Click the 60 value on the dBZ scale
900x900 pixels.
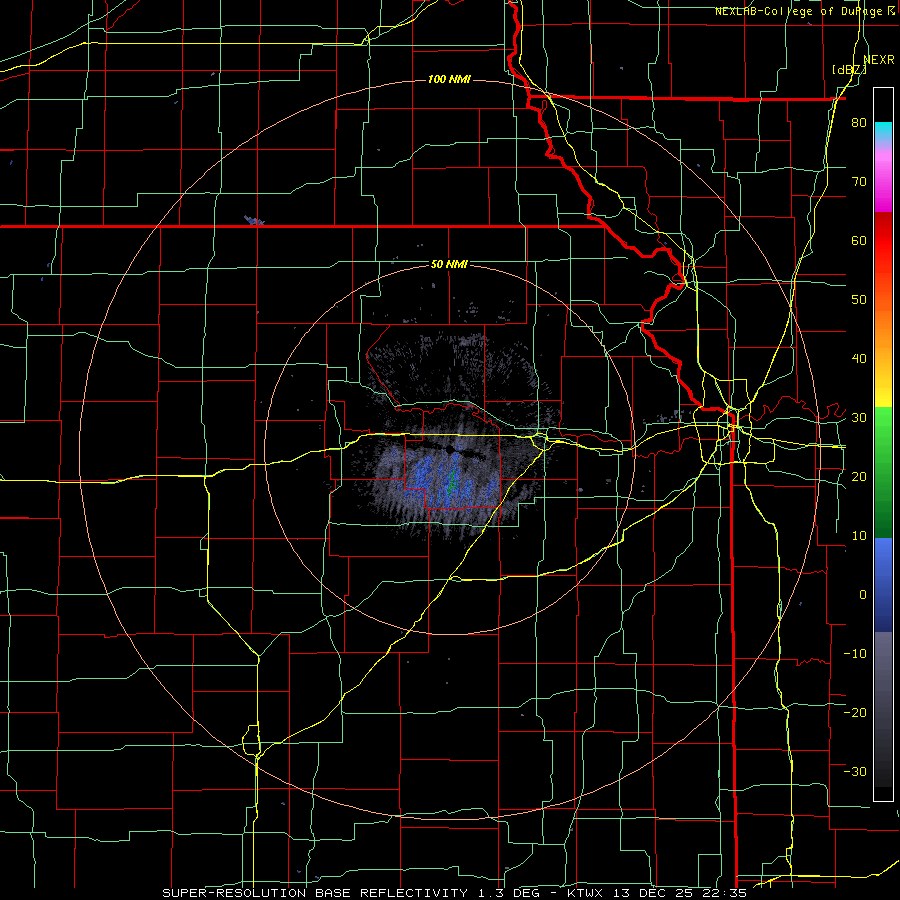859,240
